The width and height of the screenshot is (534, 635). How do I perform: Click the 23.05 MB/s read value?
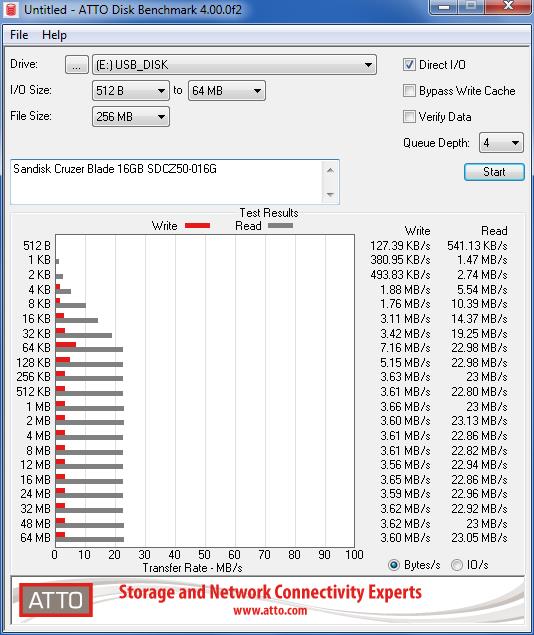coord(479,538)
